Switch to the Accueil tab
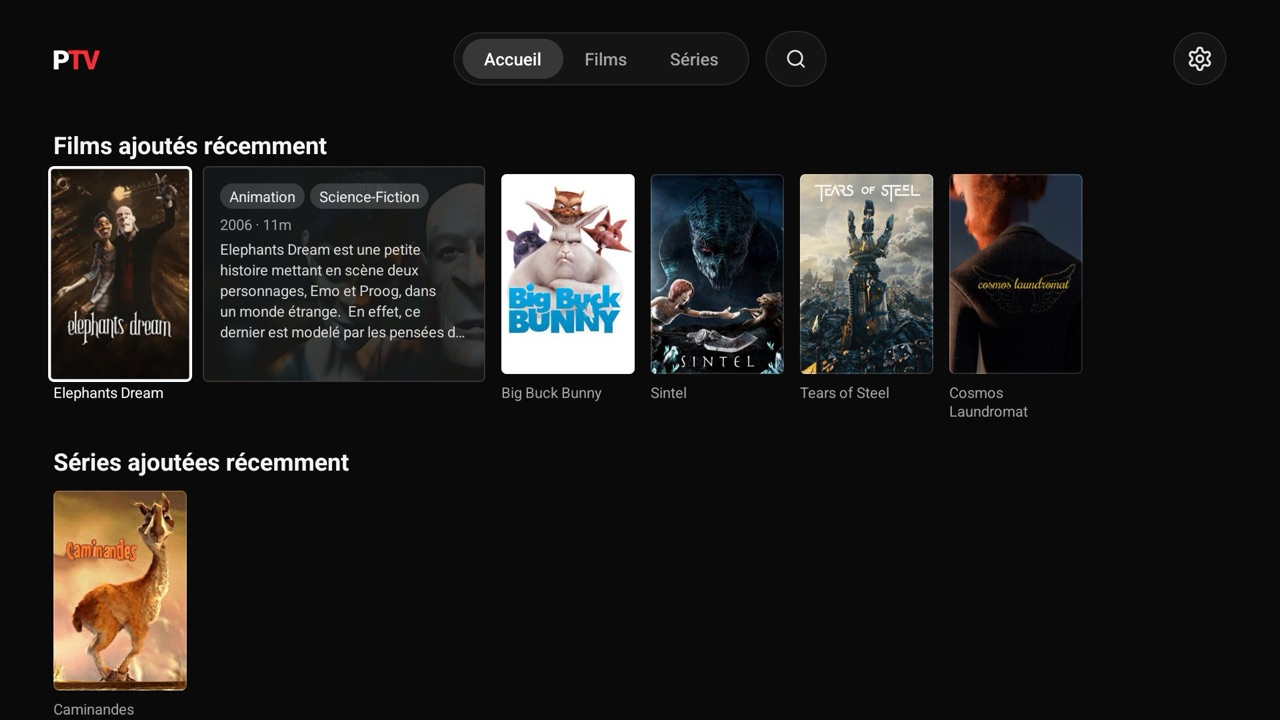Image resolution: width=1280 pixels, height=720 pixels. click(513, 59)
